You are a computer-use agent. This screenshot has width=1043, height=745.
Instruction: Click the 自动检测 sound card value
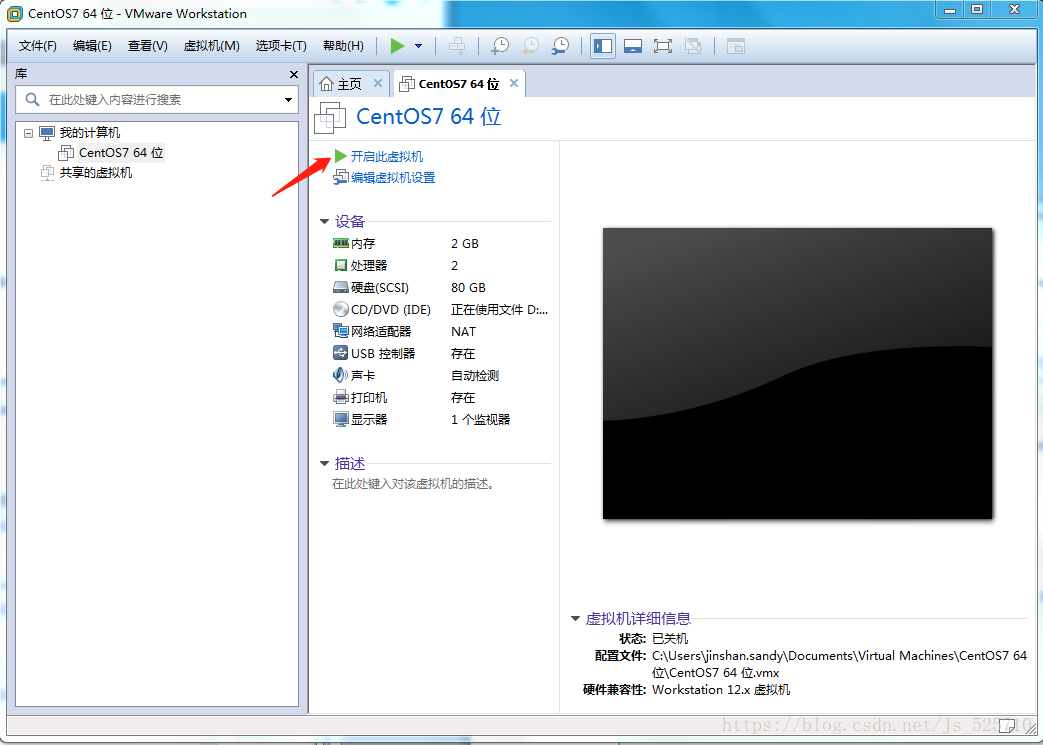(x=475, y=375)
